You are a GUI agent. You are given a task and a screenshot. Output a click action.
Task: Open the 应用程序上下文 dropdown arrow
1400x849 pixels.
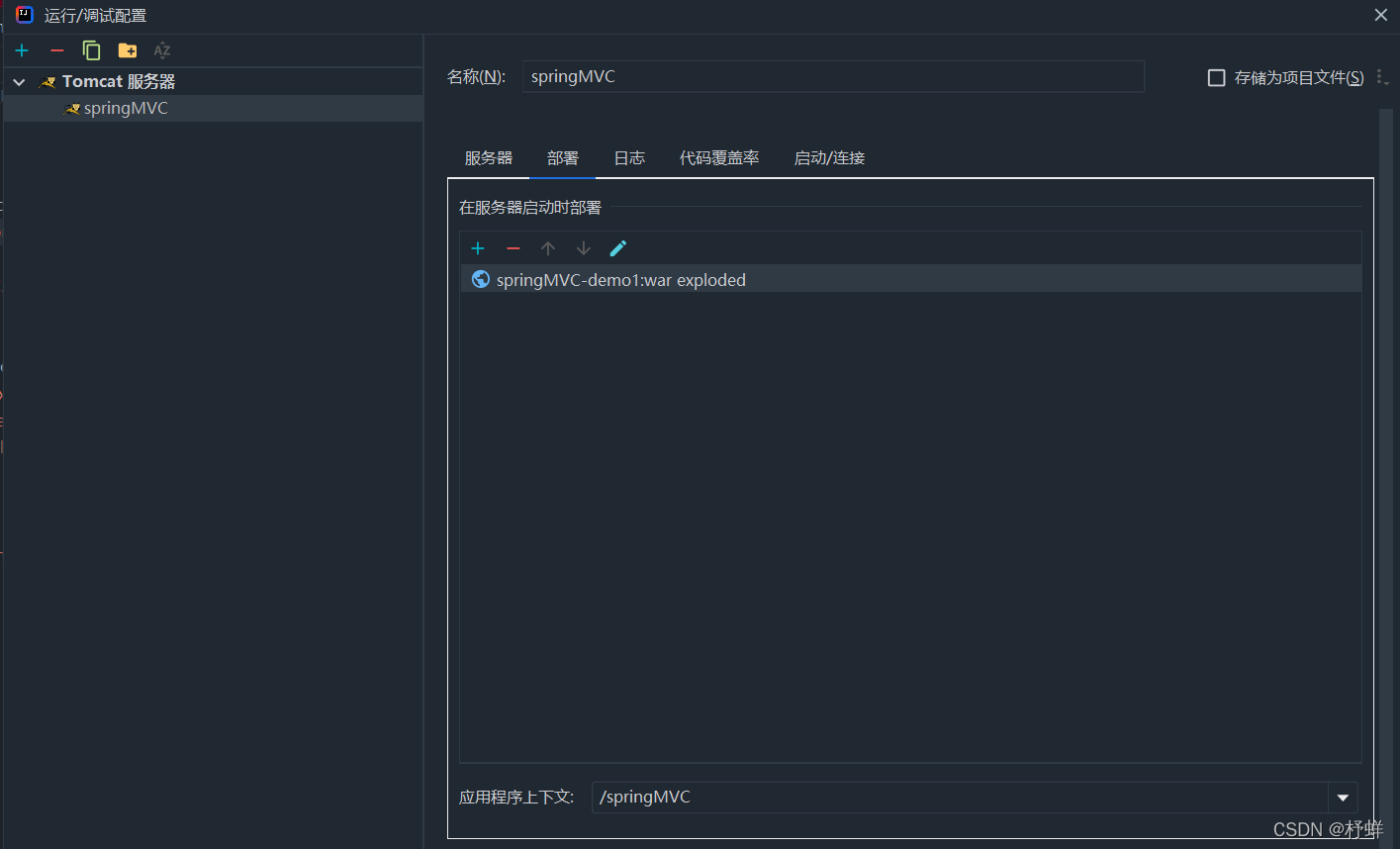[x=1343, y=798]
